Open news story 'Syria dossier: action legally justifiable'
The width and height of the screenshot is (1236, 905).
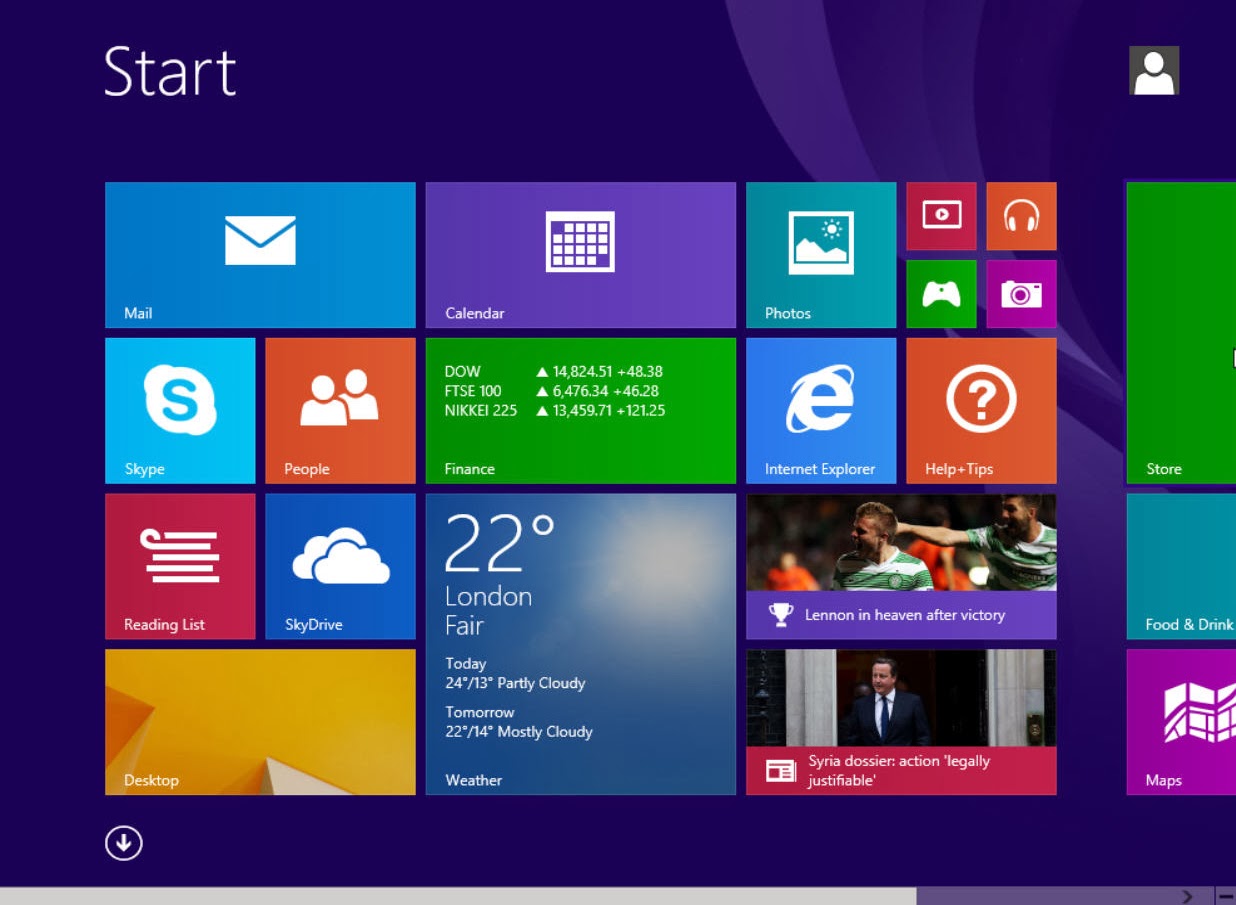[901, 722]
